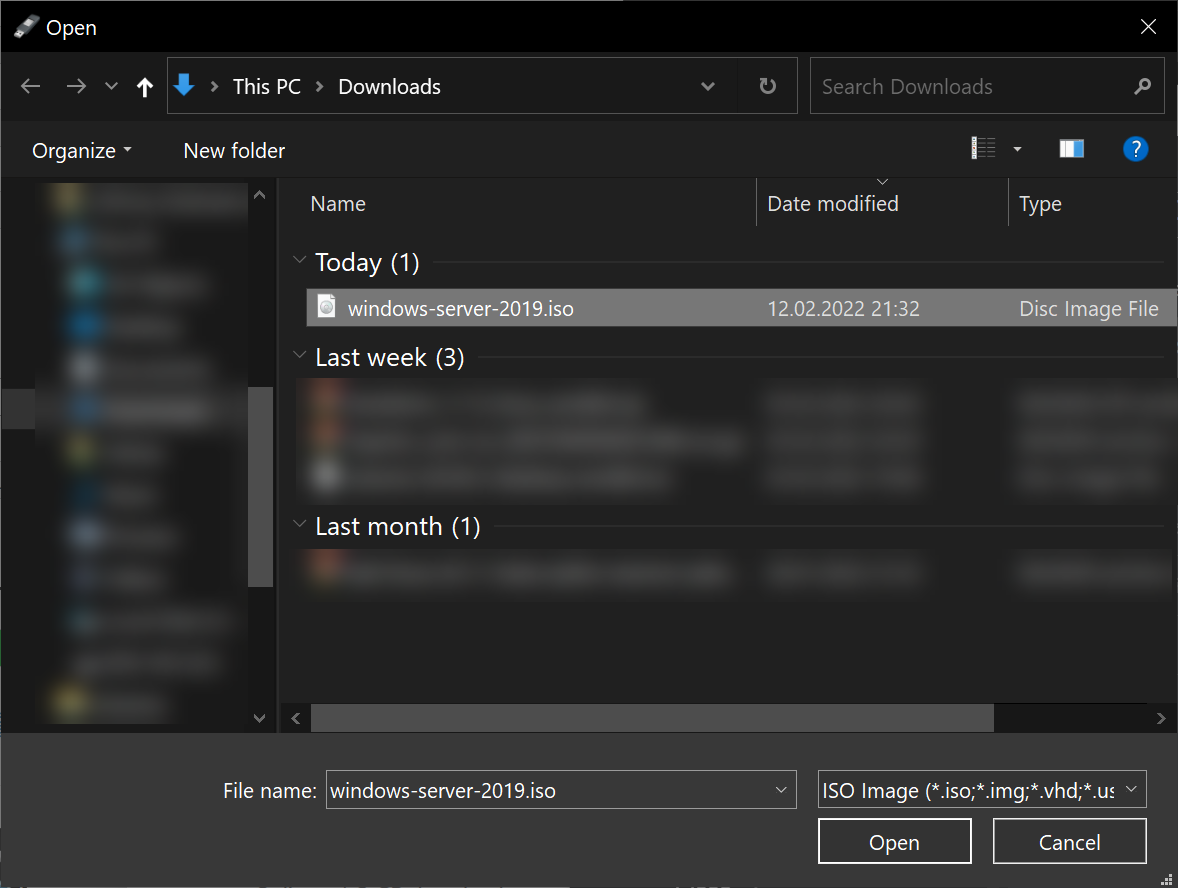The image size is (1178, 888).
Task: Click New folder in the toolbar
Action: click(234, 151)
